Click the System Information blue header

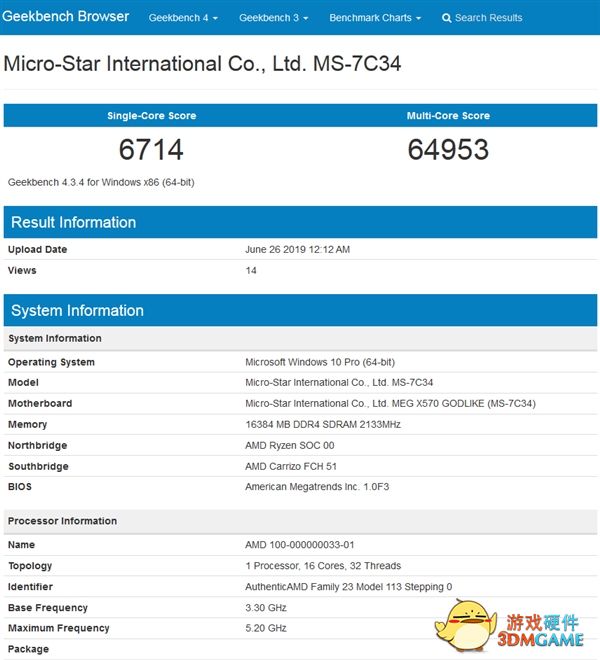(300, 310)
